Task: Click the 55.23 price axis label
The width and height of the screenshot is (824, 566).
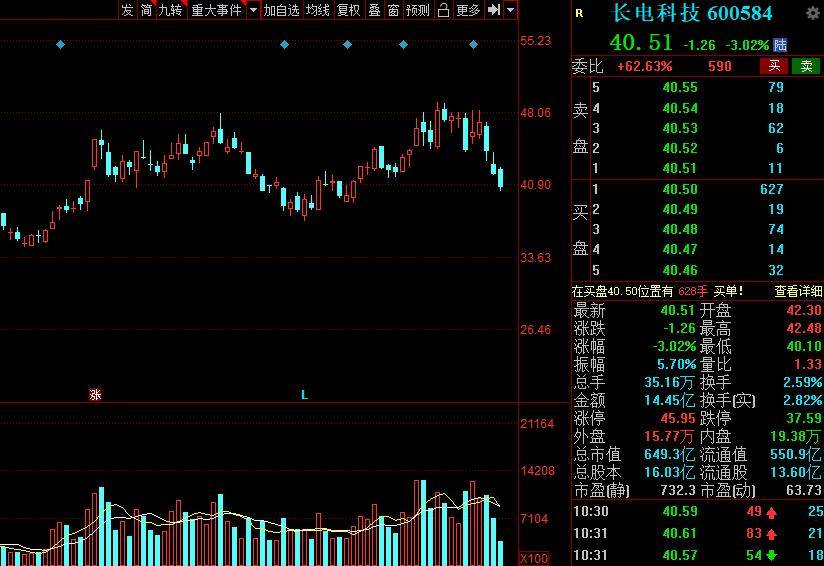Action: 535,41
